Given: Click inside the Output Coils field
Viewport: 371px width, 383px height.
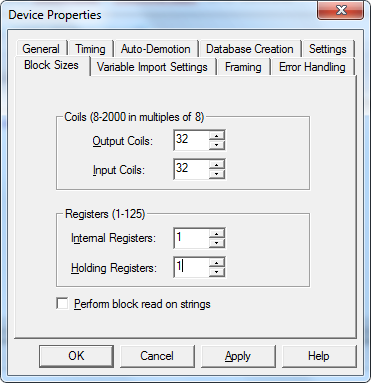Looking at the screenshot, I should click(x=192, y=140).
